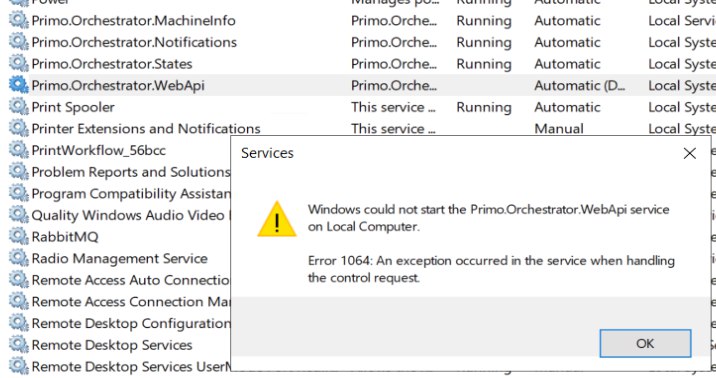Click the Error 1064 message text

(x=491, y=269)
